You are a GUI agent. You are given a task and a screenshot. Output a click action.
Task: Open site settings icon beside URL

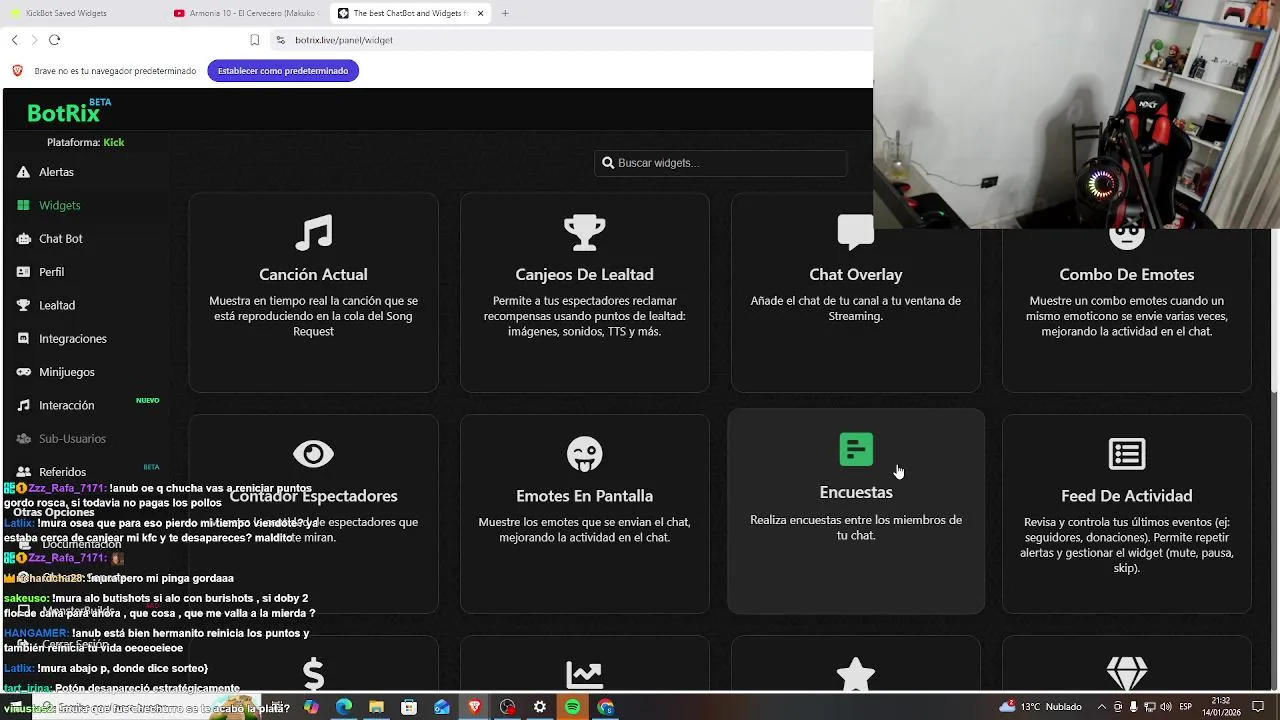pyautogui.click(x=281, y=40)
